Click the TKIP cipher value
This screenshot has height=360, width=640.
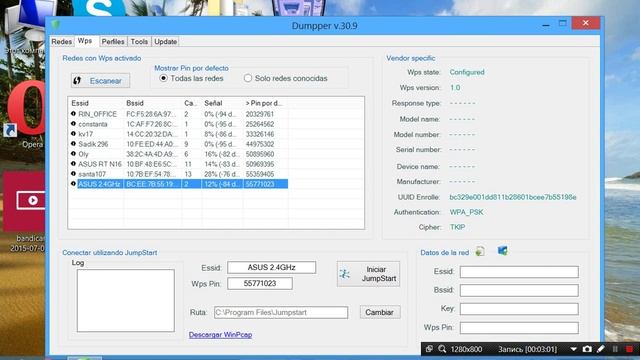point(457,227)
